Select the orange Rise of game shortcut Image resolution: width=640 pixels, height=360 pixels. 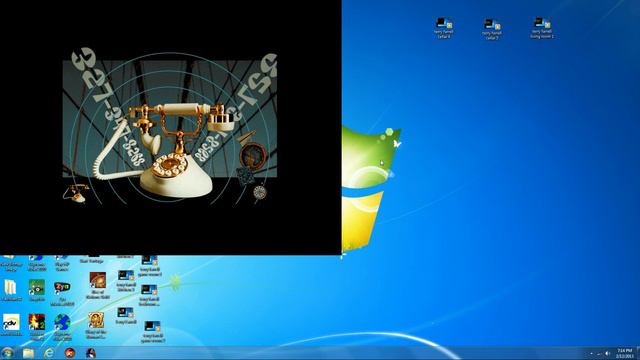pyautogui.click(x=98, y=285)
